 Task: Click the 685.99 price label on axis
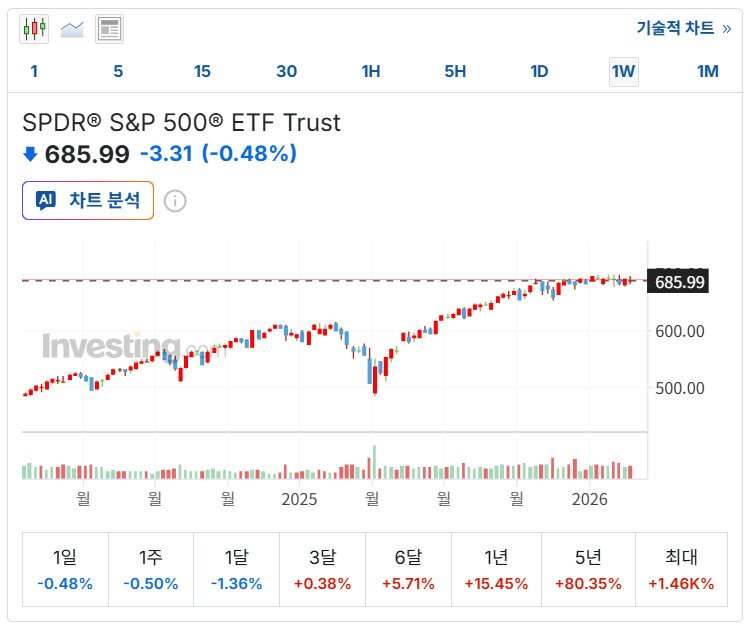[x=678, y=282]
